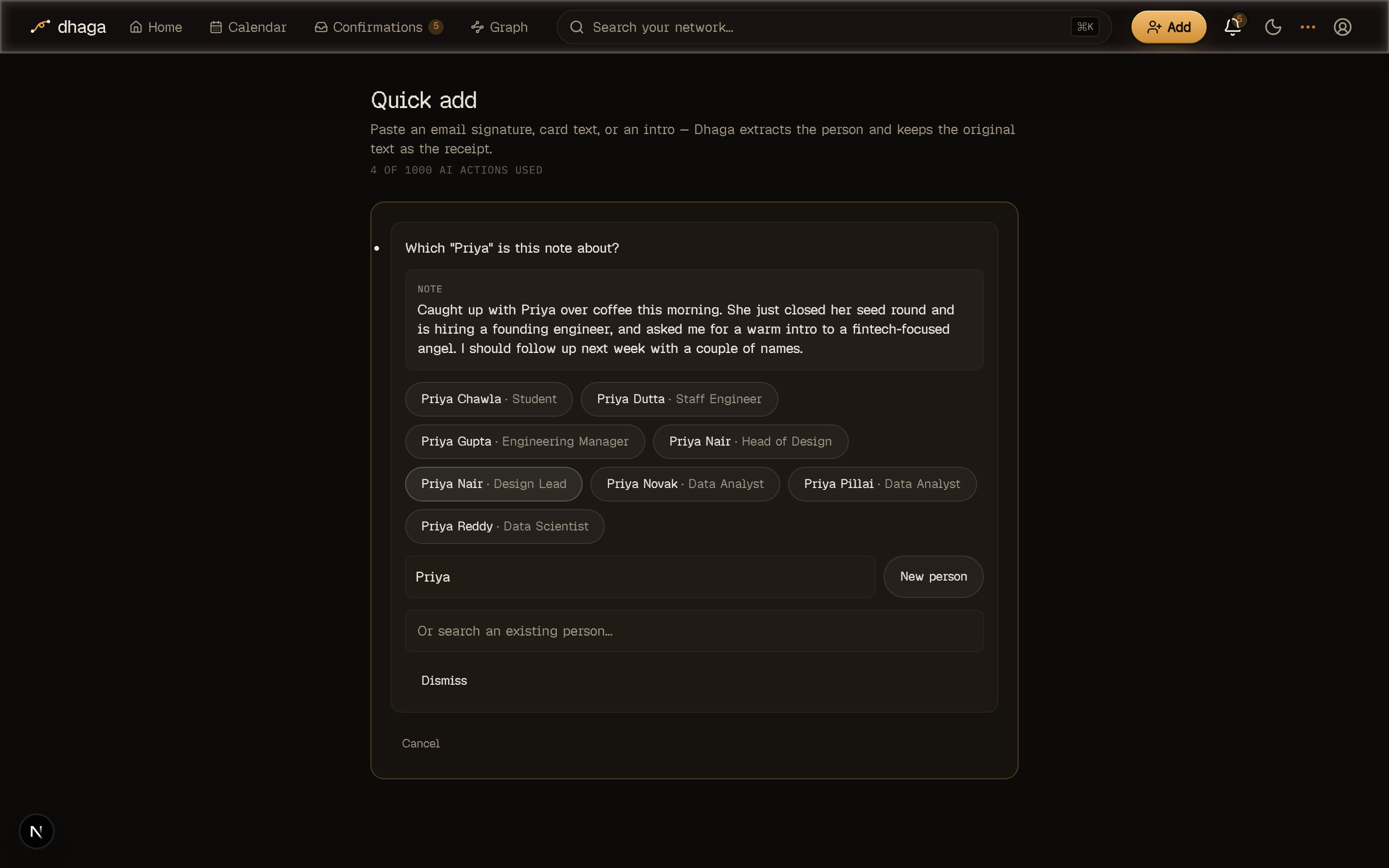Select Priya Dutta, Staff Engineer
The width and height of the screenshot is (1389, 868).
pos(679,399)
